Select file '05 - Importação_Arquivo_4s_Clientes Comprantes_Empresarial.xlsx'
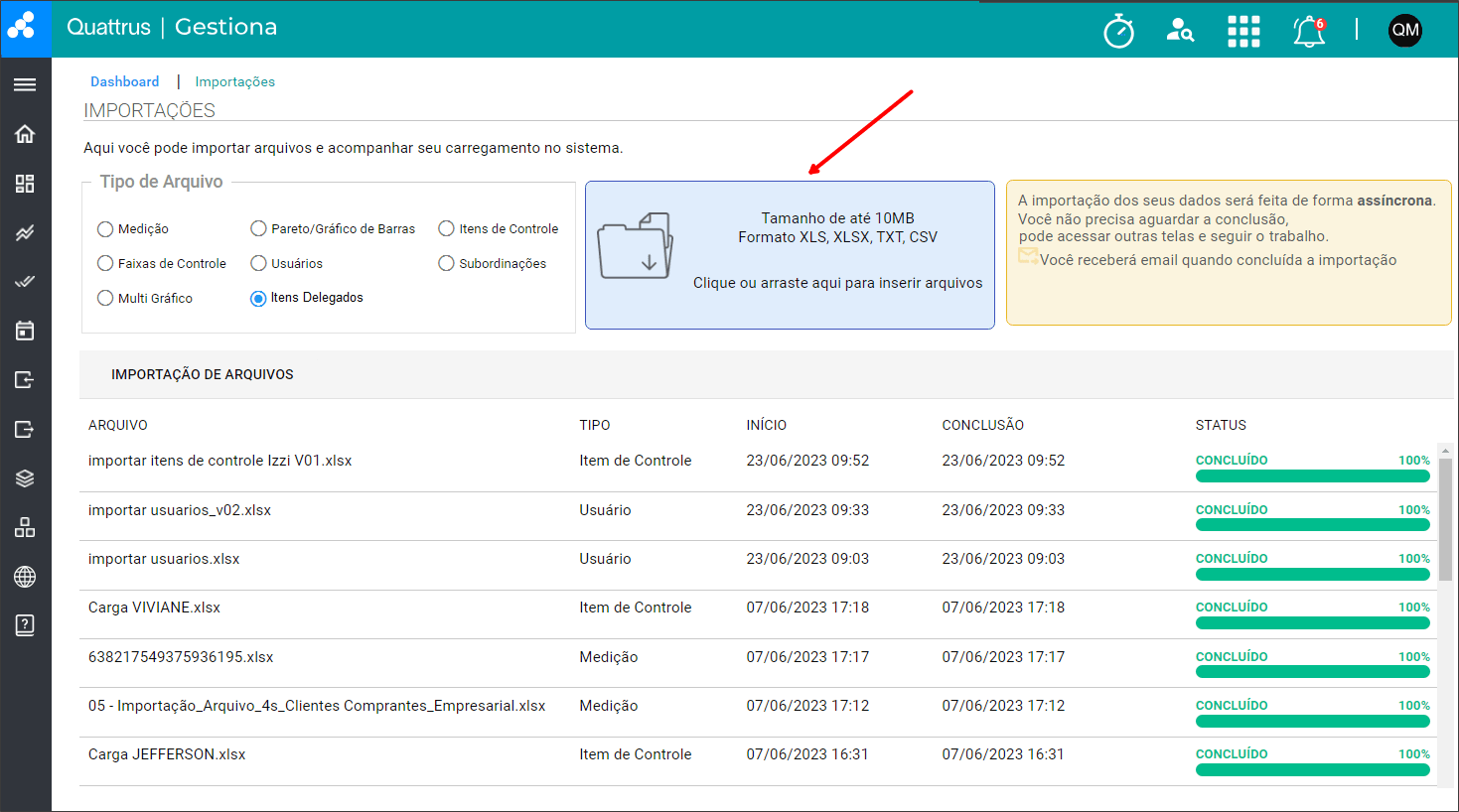The image size is (1459, 812). click(x=317, y=706)
